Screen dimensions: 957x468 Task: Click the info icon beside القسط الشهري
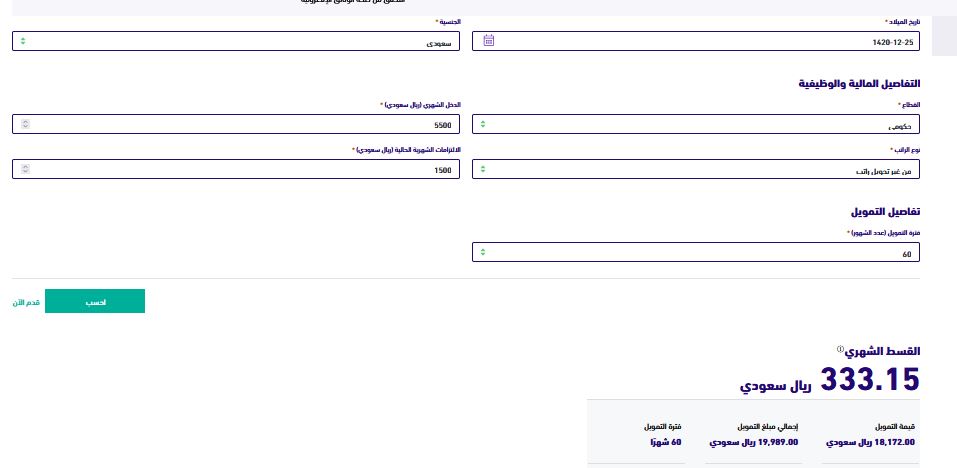pyautogui.click(x=840, y=349)
